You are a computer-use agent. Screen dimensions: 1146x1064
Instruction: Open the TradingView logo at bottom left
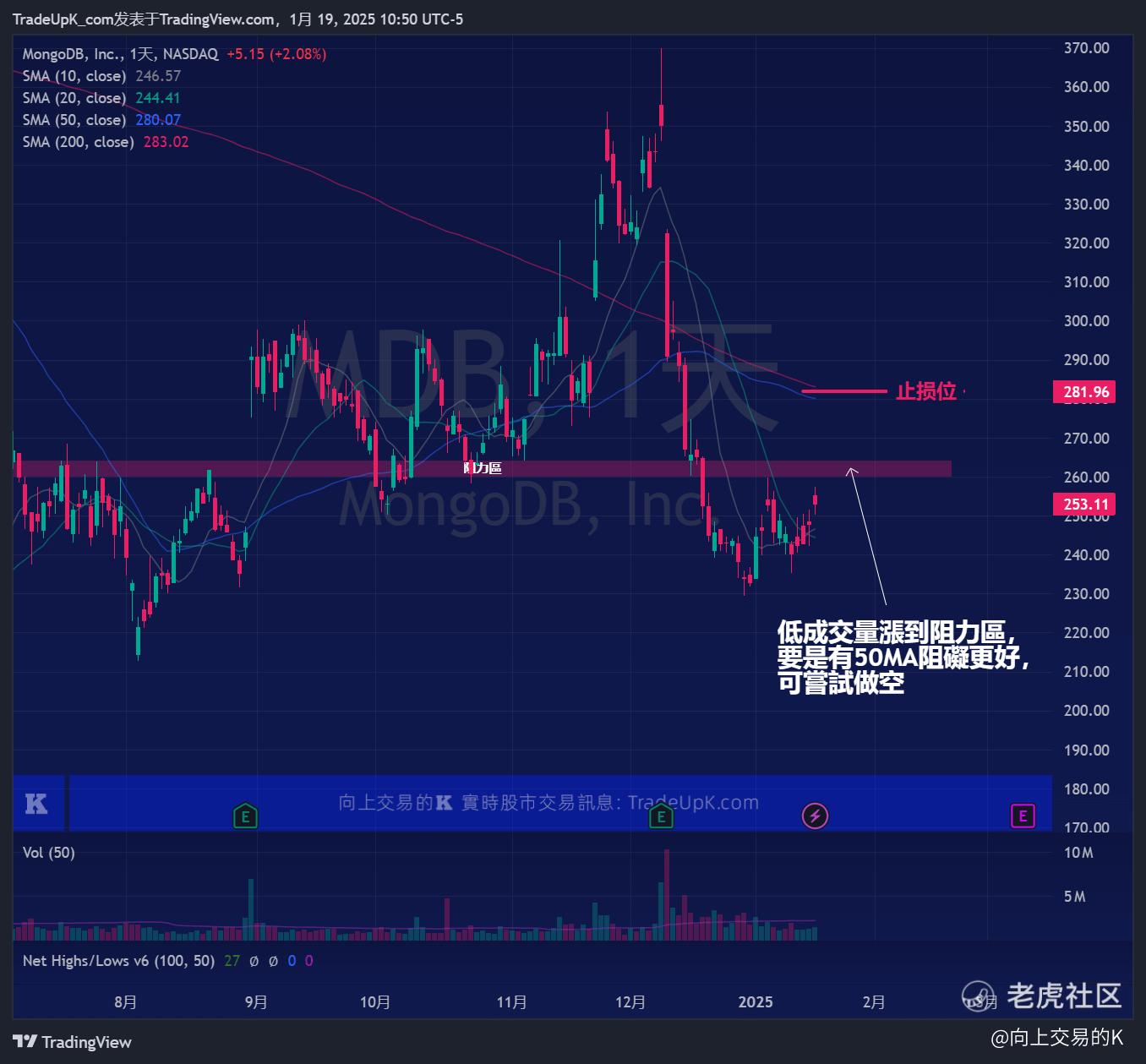click(73, 1042)
